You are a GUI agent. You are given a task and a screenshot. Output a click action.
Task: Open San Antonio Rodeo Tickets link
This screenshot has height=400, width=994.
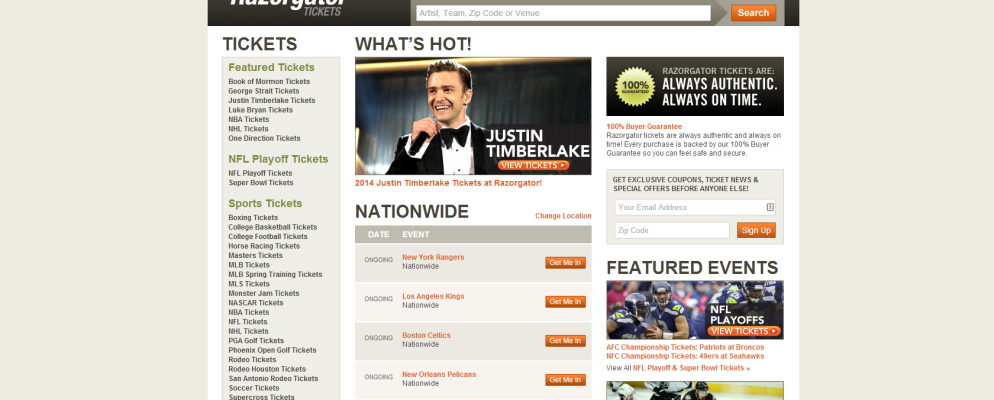point(273,380)
